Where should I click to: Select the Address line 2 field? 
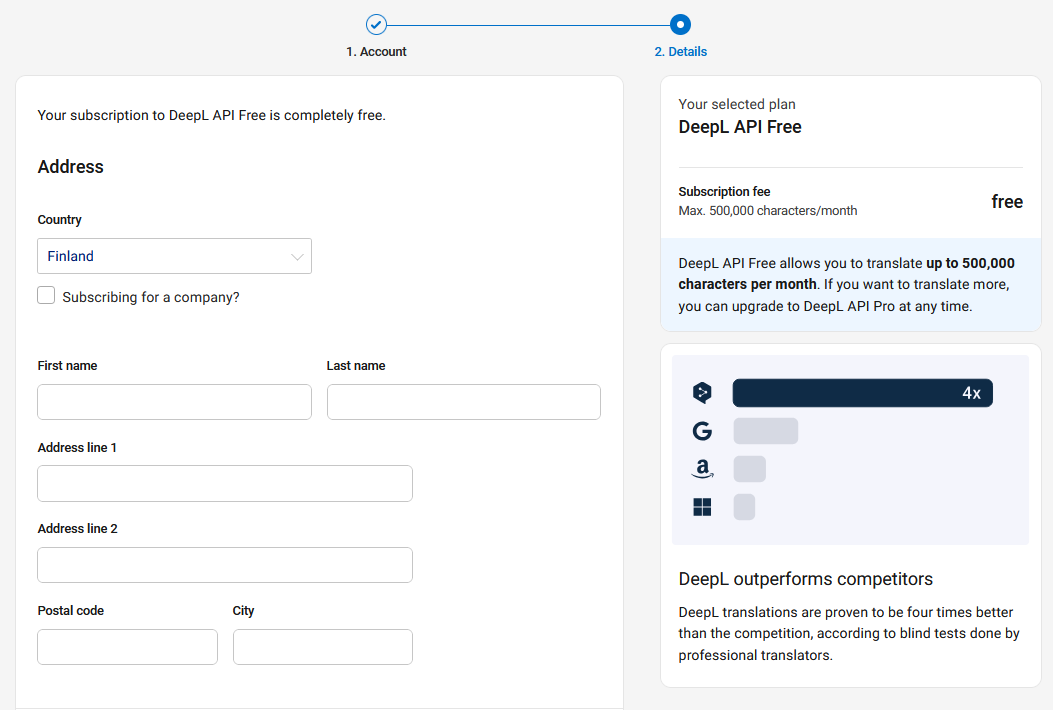point(225,565)
